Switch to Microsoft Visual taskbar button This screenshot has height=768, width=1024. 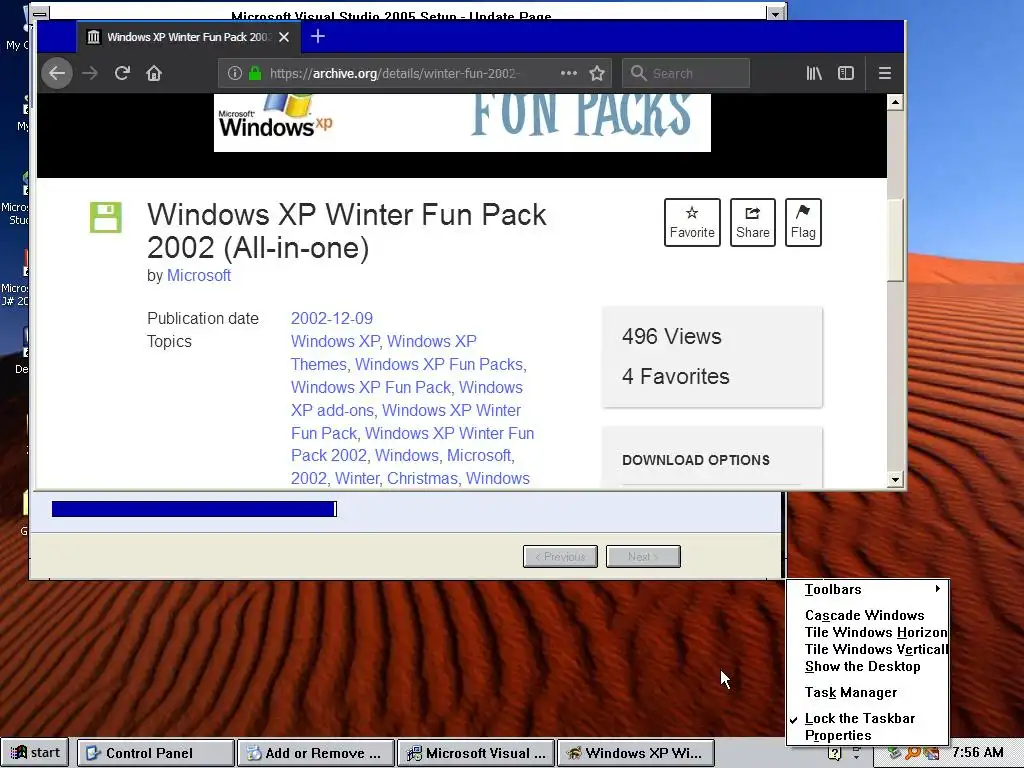[476, 753]
